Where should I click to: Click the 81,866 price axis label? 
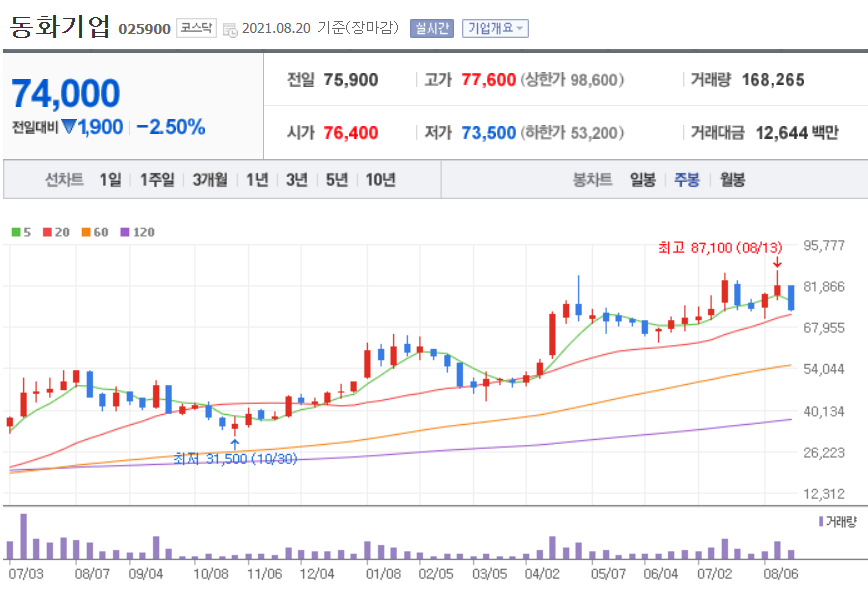824,287
